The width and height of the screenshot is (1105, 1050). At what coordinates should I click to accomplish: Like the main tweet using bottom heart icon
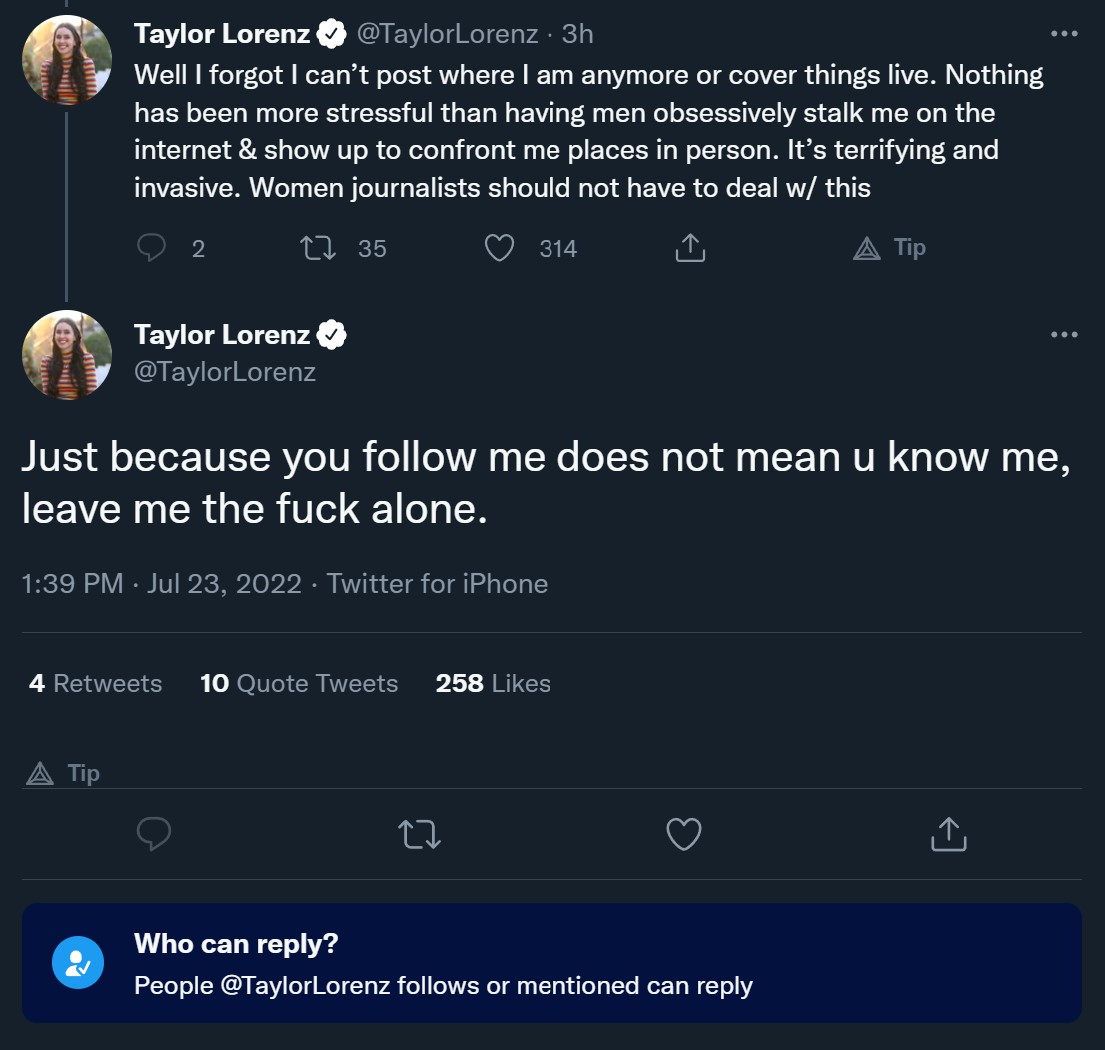[684, 834]
